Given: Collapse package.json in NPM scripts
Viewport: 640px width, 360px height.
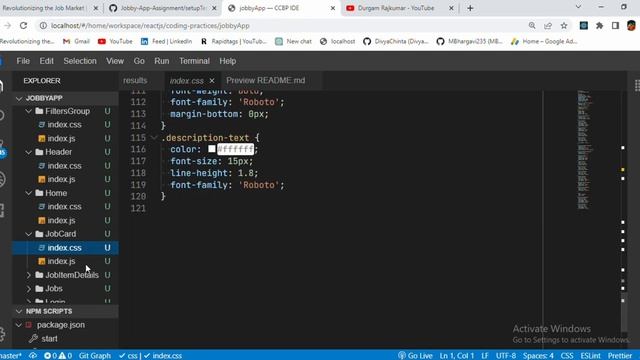Looking at the screenshot, I should tap(19, 325).
